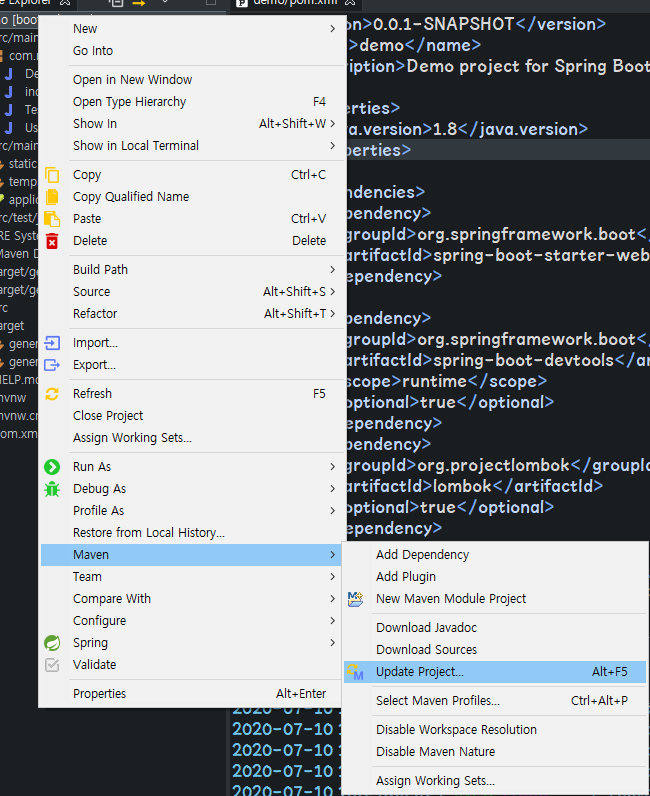Expand the Profile As submenu arrow
This screenshot has height=796, width=650.
point(333,511)
